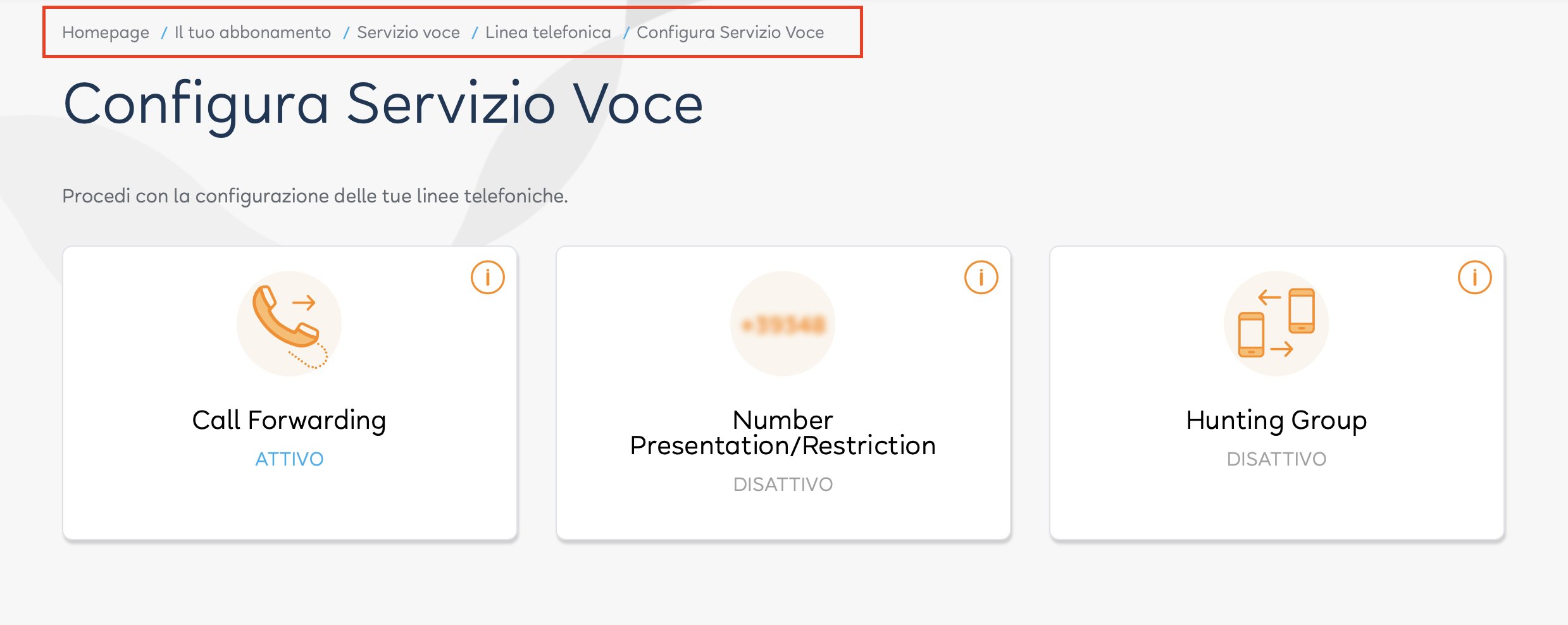The width and height of the screenshot is (1568, 625).
Task: Return to Linea telefonica breadcrumb
Action: pyautogui.click(x=548, y=32)
